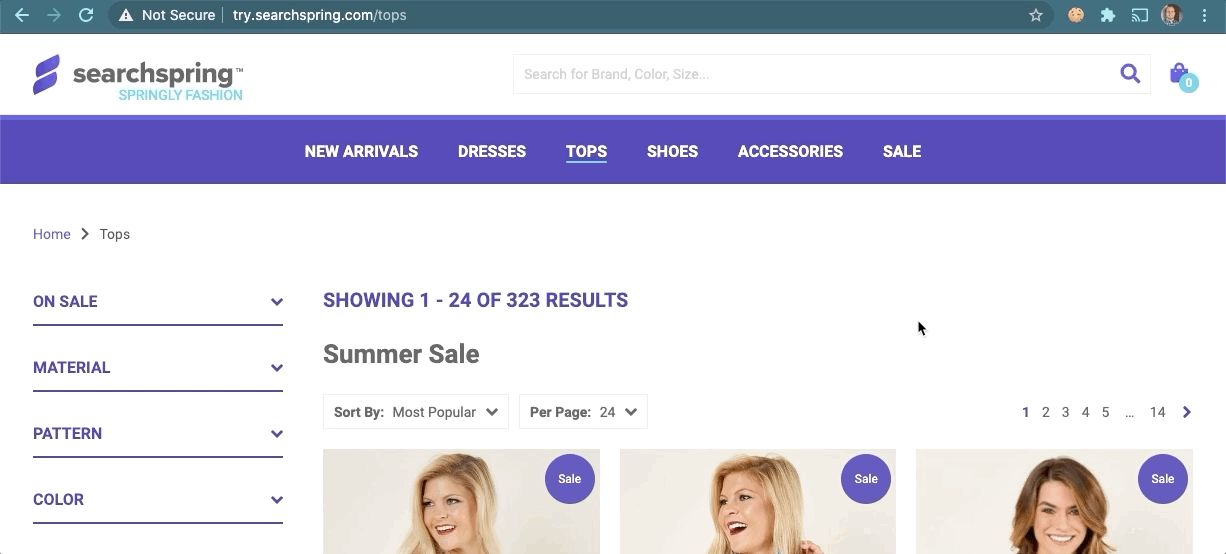Click the search magnifier icon
The height and width of the screenshot is (554, 1226).
(x=1130, y=74)
